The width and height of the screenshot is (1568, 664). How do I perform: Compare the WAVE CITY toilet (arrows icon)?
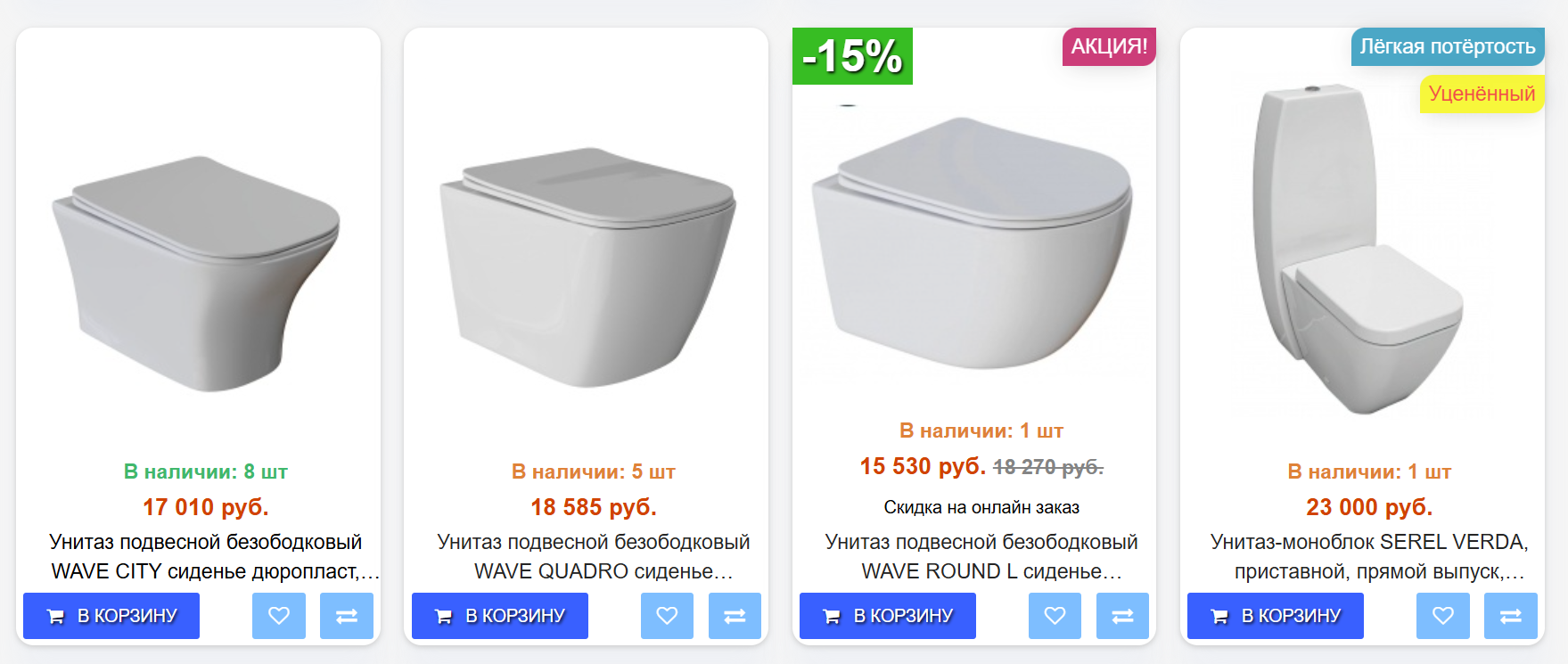347,616
